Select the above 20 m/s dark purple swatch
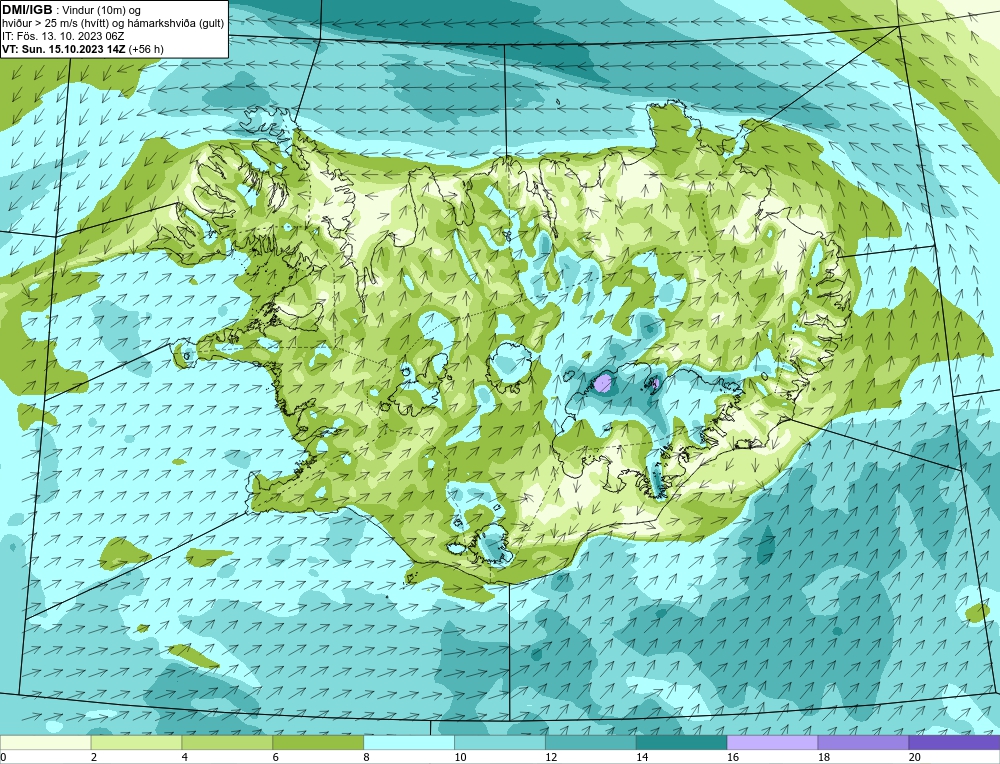The image size is (1000, 764). pos(954,743)
